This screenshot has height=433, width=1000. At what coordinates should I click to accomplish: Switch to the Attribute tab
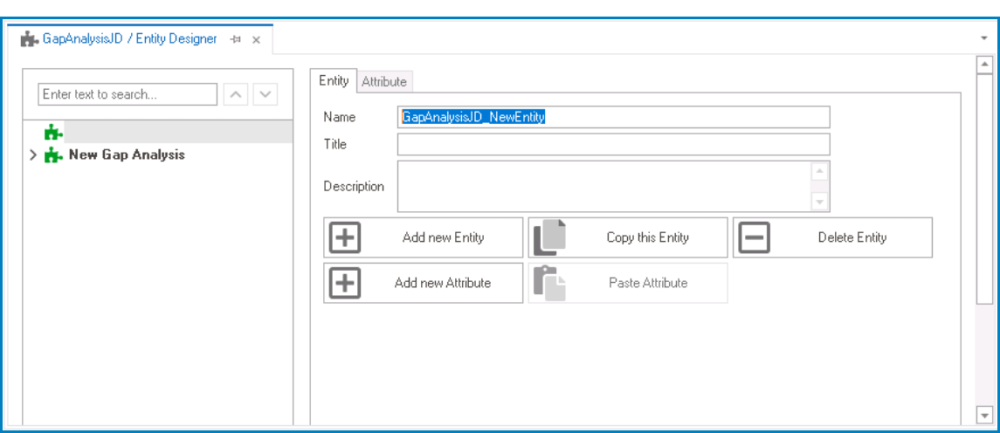(x=384, y=82)
